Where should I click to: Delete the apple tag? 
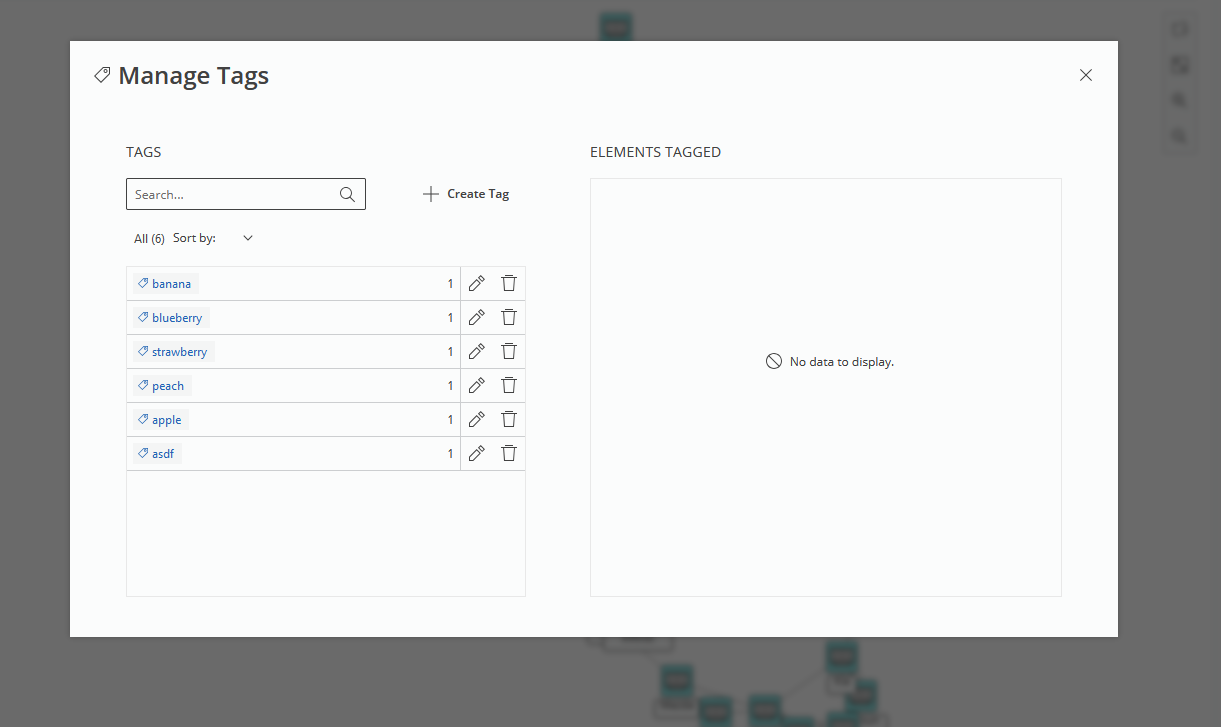click(x=509, y=420)
